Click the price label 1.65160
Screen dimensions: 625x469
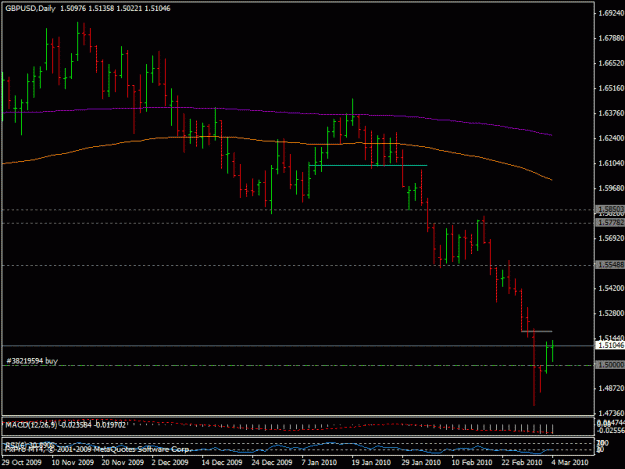tap(611, 88)
